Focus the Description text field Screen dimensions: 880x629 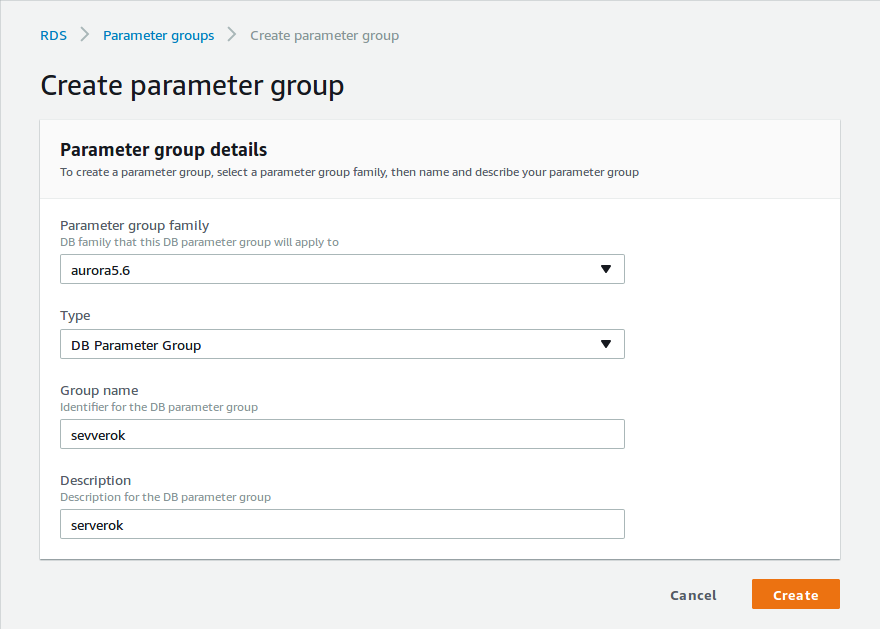342,524
